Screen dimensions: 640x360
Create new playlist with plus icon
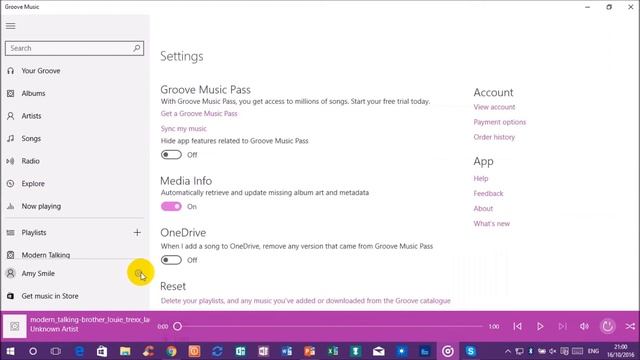click(x=137, y=233)
